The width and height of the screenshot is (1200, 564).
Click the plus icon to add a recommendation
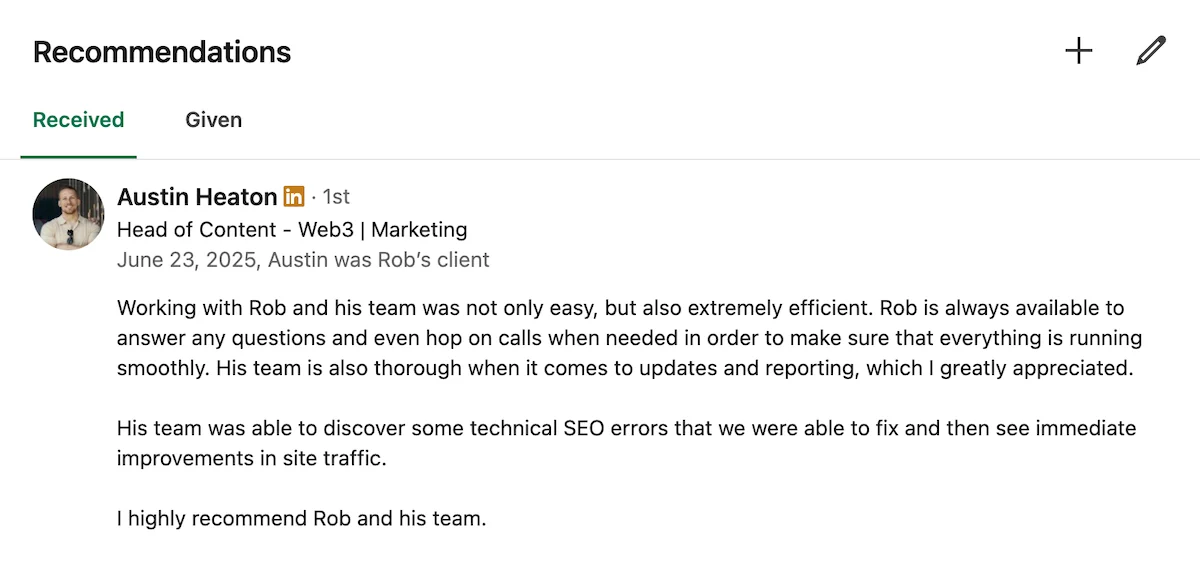click(x=1078, y=51)
